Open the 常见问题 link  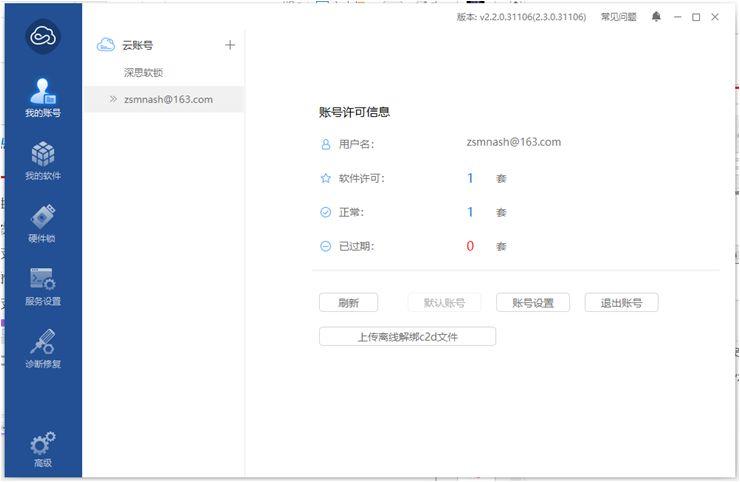click(x=618, y=17)
